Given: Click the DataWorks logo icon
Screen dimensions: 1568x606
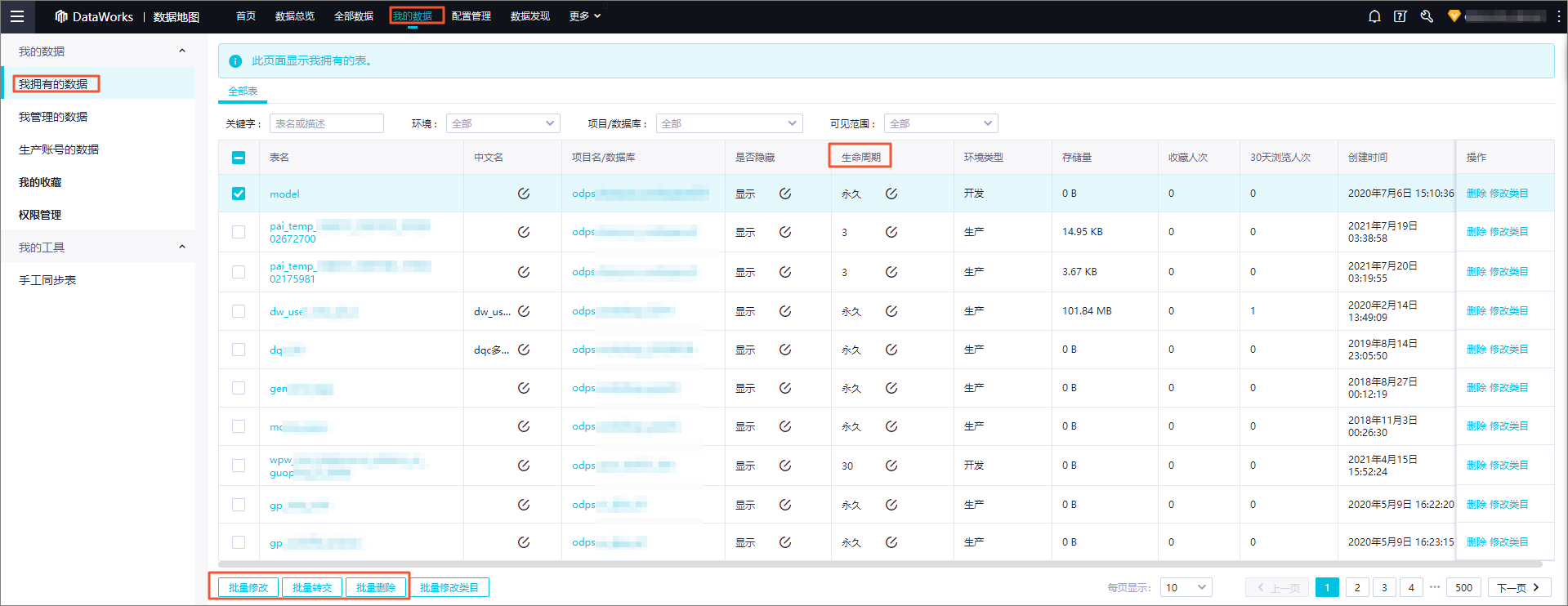Looking at the screenshot, I should 60,16.
